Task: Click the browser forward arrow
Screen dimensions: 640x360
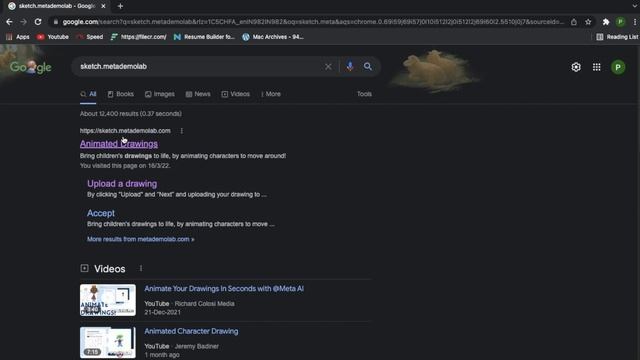Action: (23, 22)
